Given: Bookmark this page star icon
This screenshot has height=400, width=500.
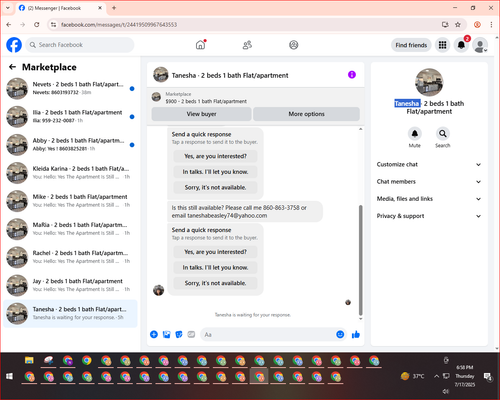Looking at the screenshot, I should [x=458, y=25].
